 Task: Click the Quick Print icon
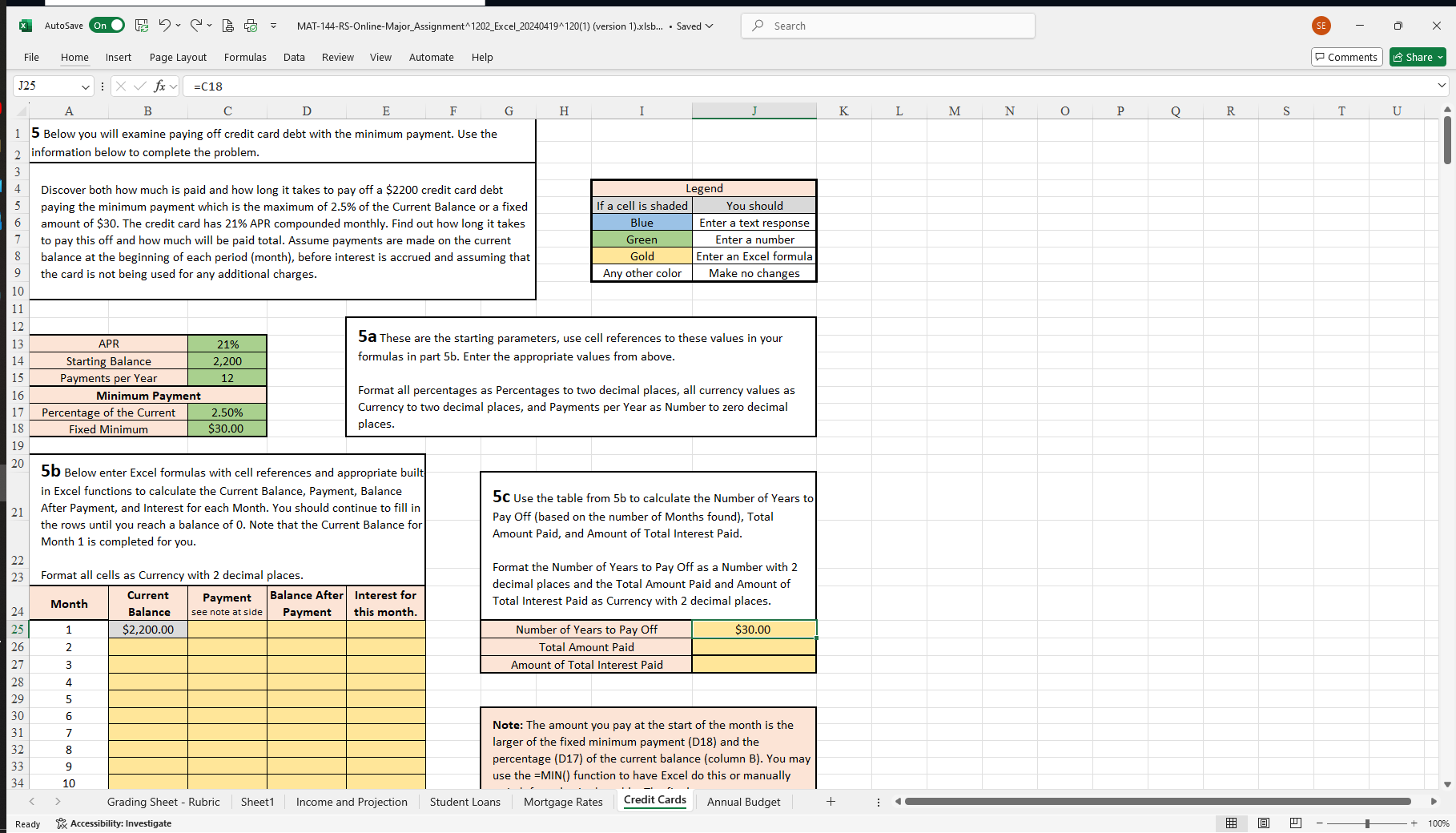(x=251, y=26)
